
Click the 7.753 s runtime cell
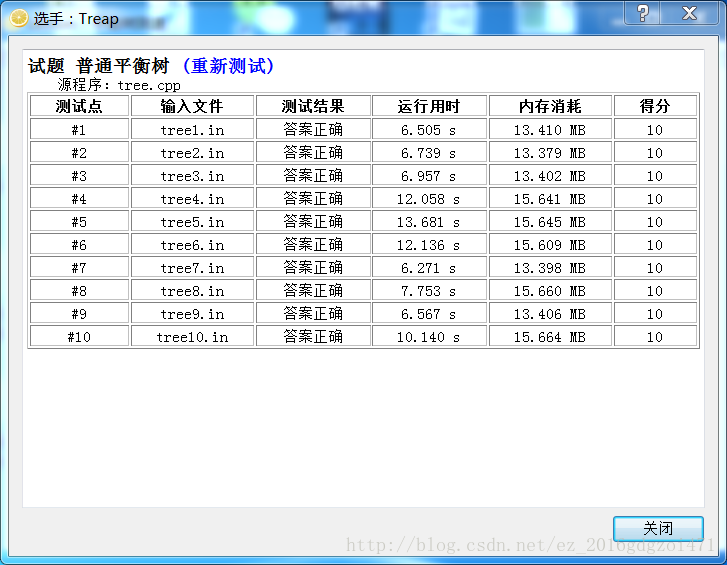(429, 291)
